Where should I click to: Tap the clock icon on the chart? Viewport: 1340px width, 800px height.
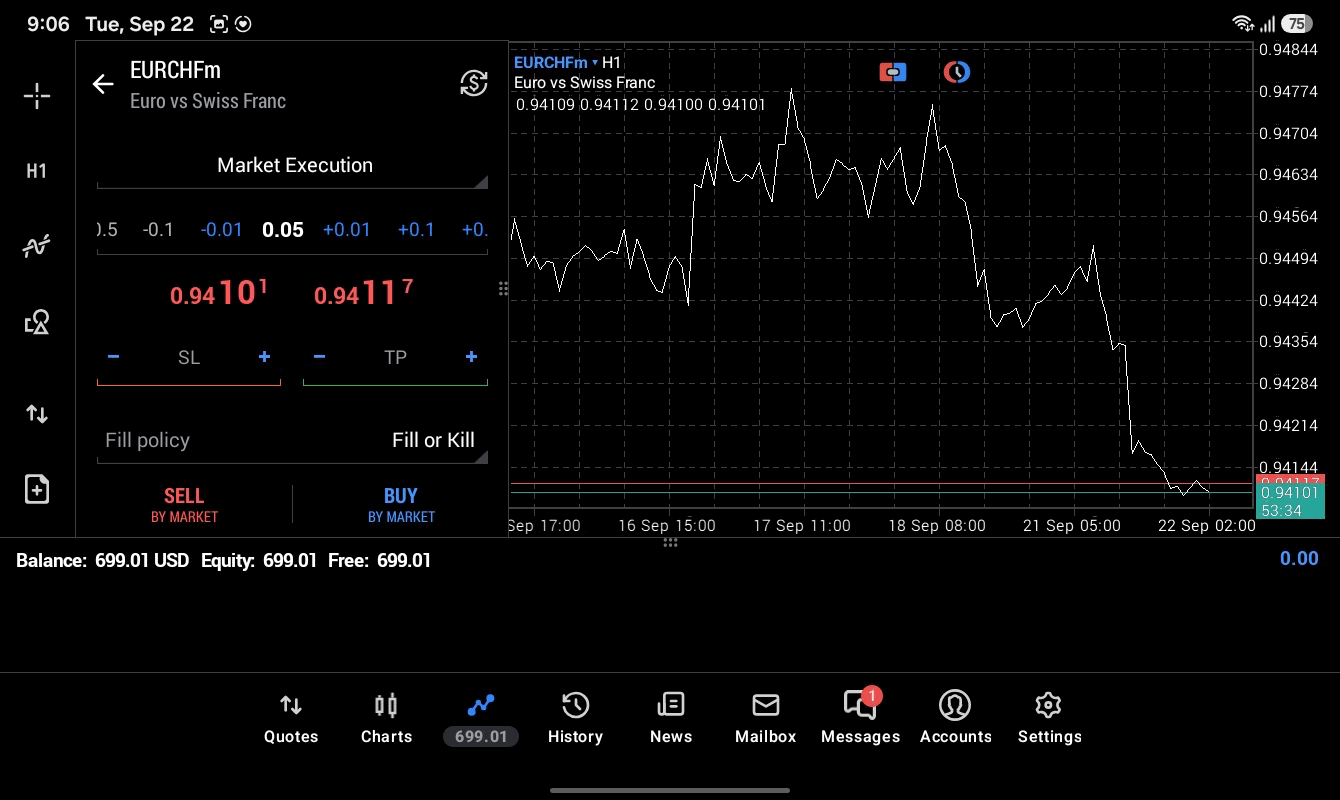(x=957, y=72)
